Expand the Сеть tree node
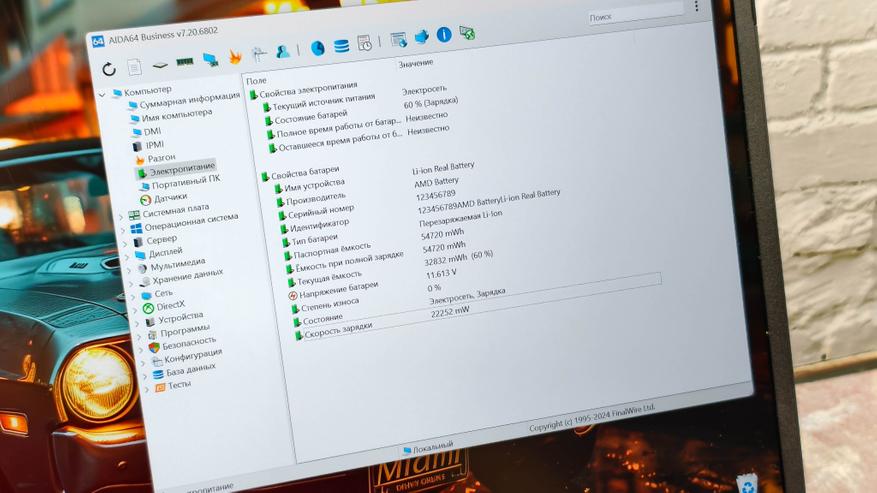 click(x=134, y=296)
